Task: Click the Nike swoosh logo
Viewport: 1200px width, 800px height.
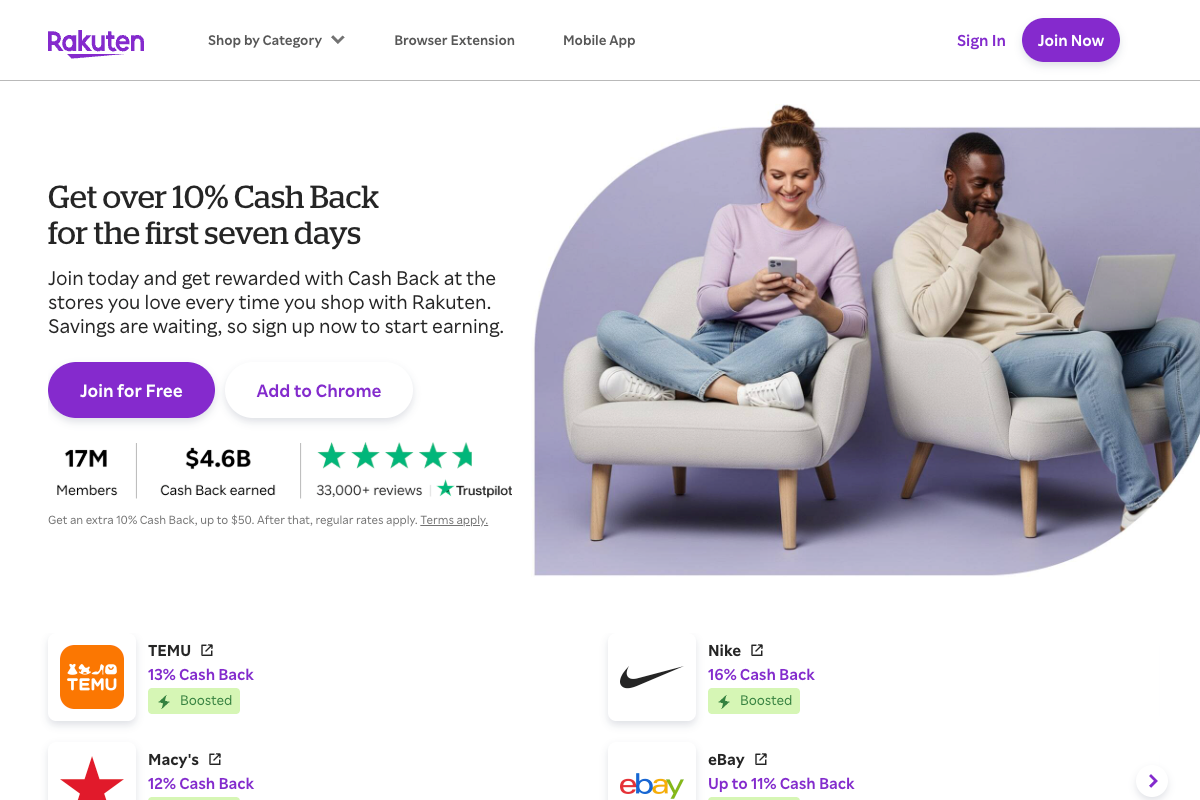Action: click(652, 677)
